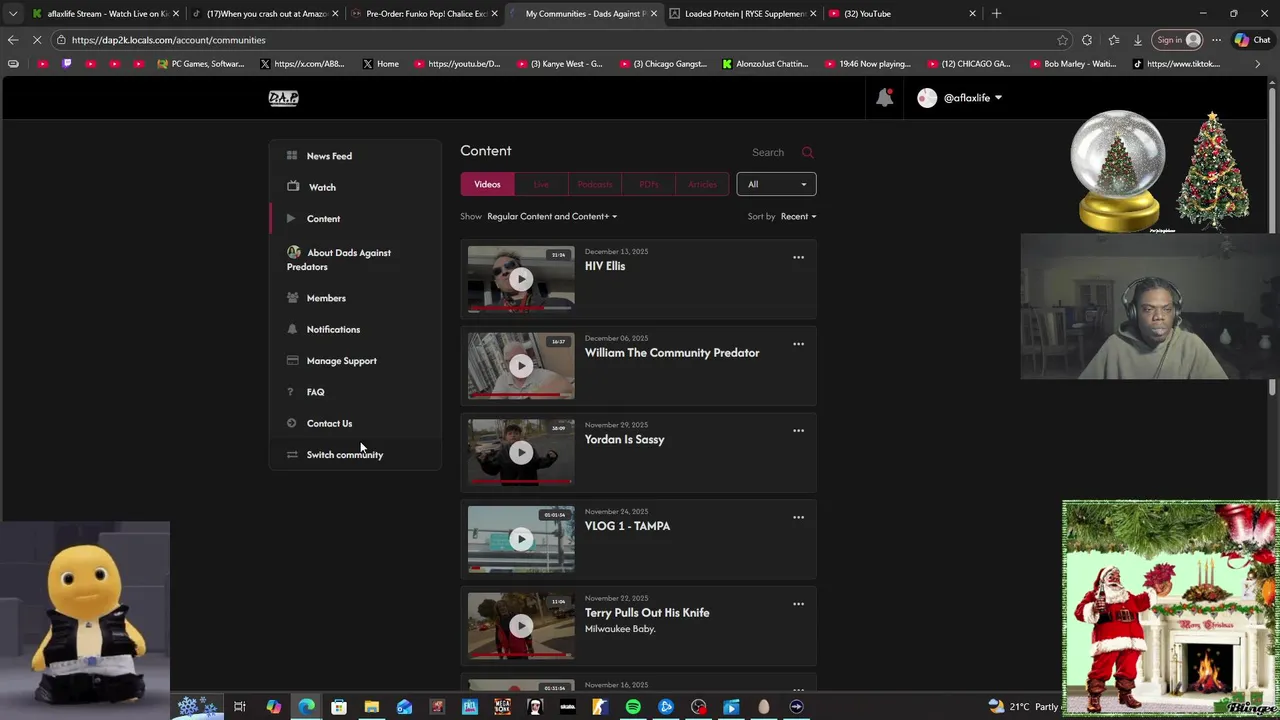Click the Manage Support card icon
This screenshot has width=1280, height=720.
point(292,360)
